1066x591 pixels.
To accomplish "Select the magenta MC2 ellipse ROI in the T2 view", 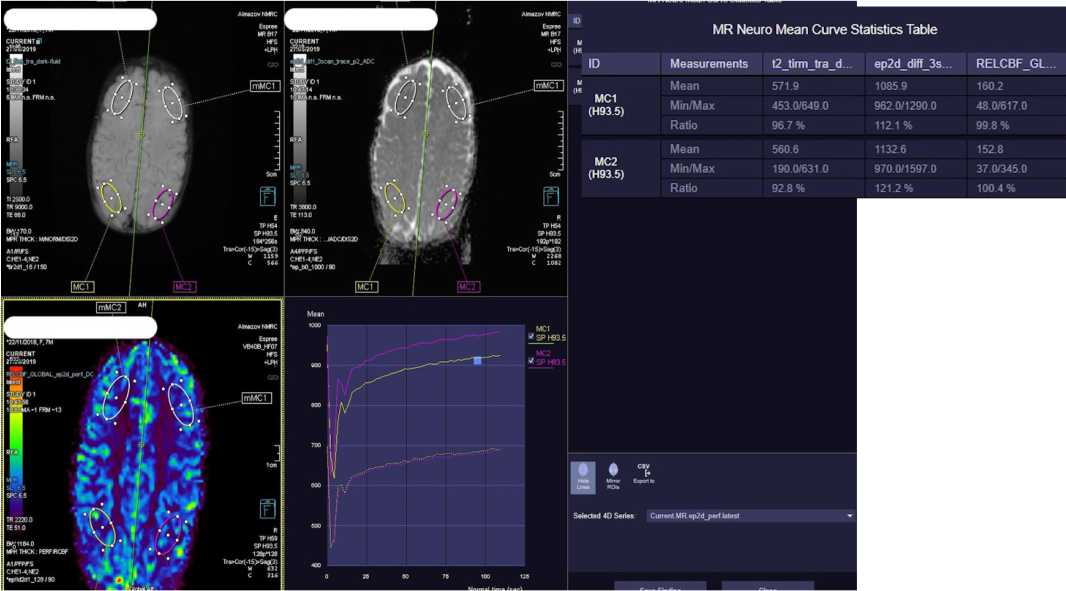I will [163, 205].
